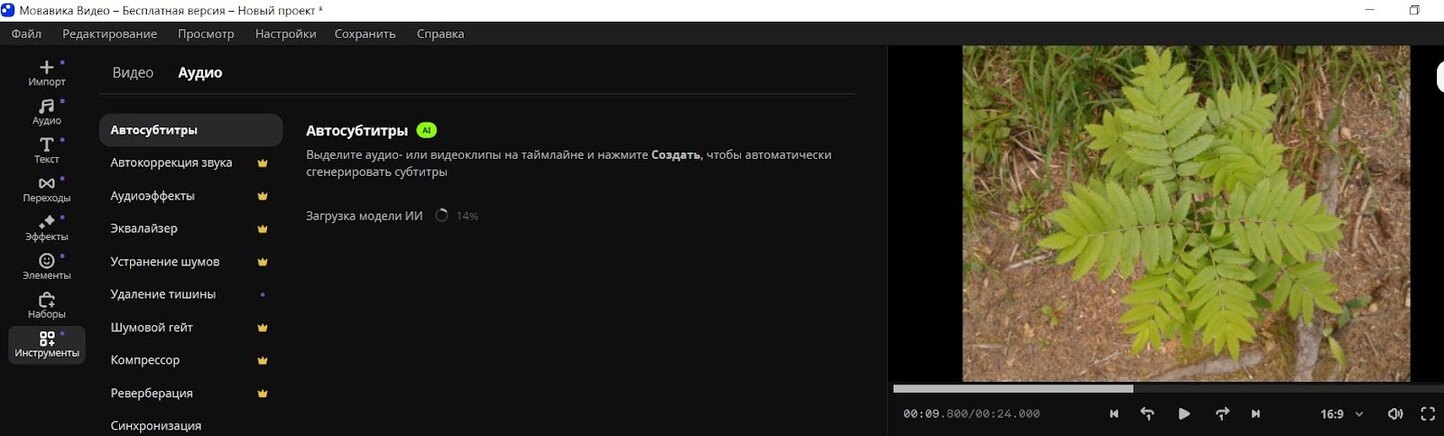Open the Настройки menu

285,34
